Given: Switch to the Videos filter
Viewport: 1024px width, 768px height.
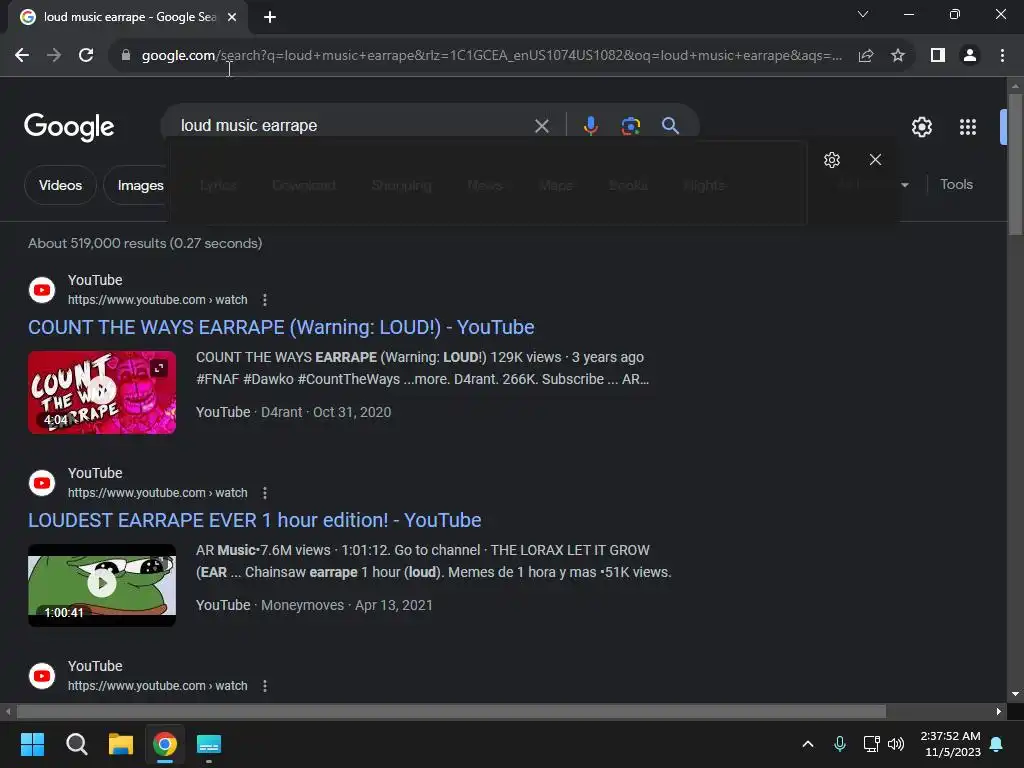Looking at the screenshot, I should 60,185.
